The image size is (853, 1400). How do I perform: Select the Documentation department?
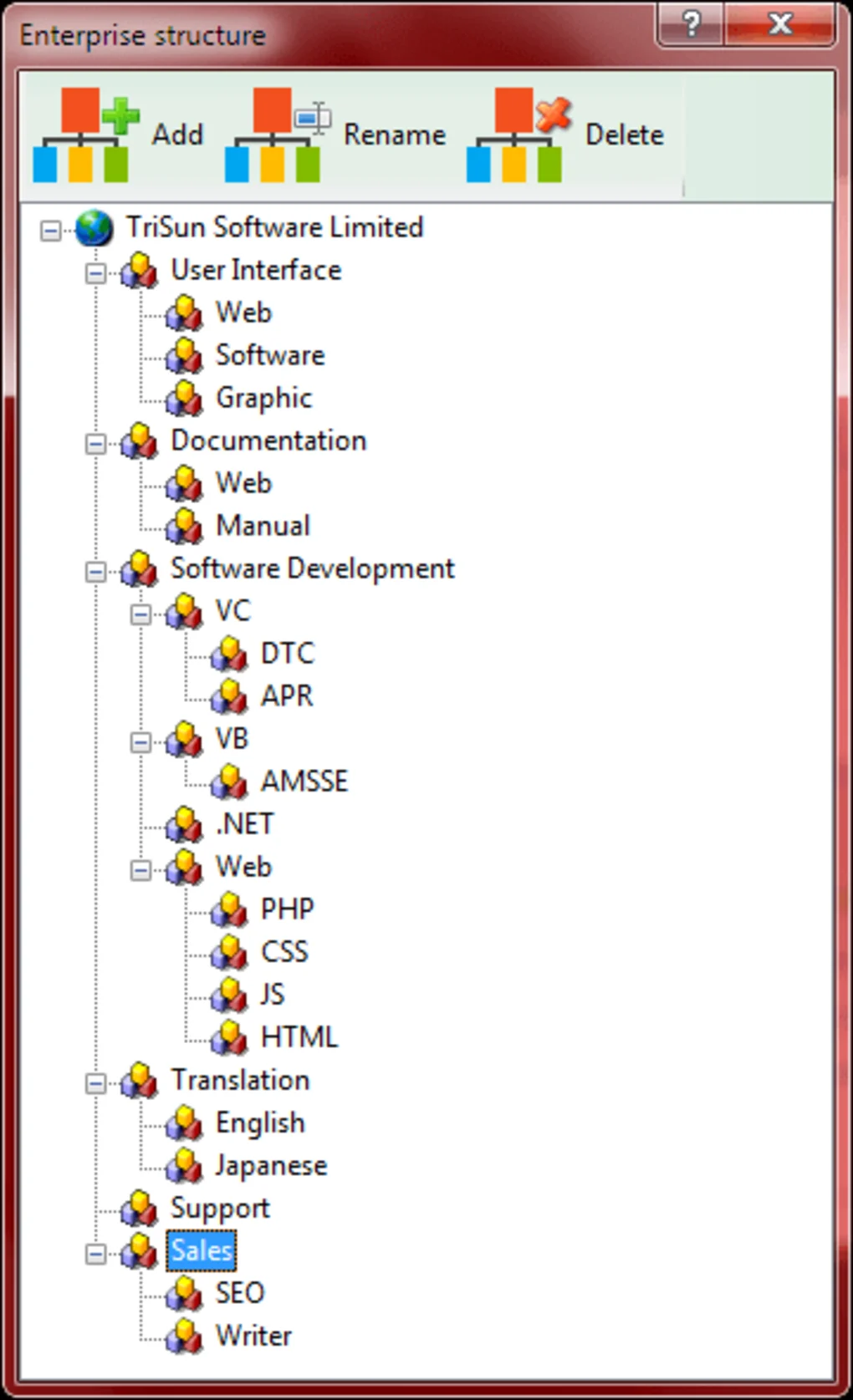[x=268, y=440]
